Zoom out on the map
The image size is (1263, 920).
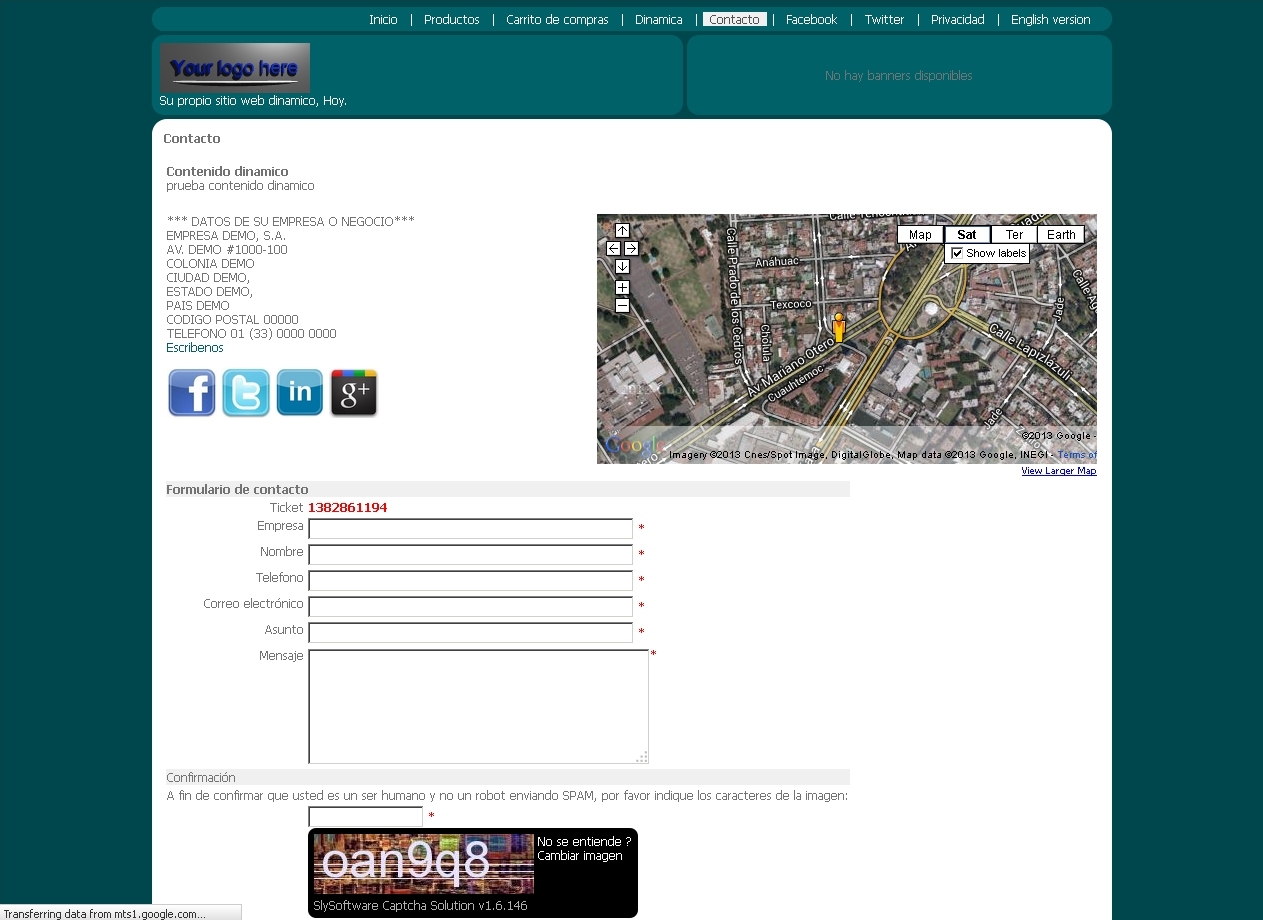[x=622, y=305]
